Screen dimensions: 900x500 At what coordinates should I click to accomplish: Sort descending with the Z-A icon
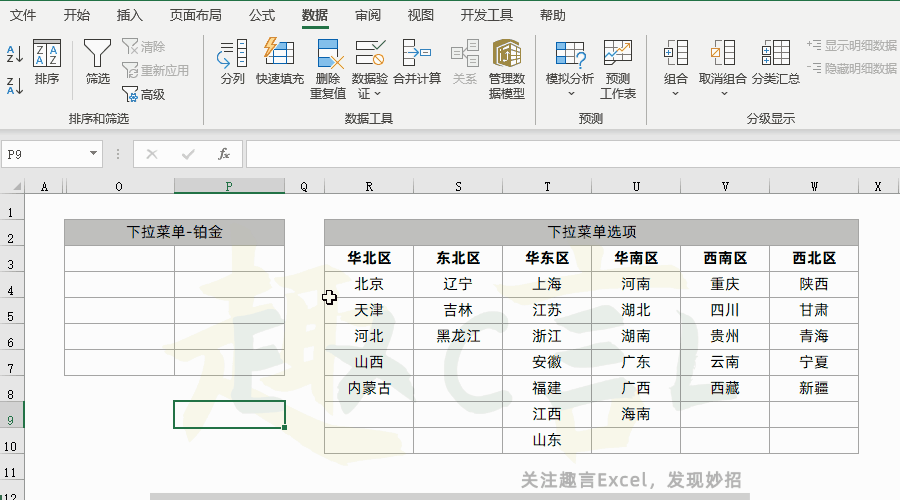point(14,86)
